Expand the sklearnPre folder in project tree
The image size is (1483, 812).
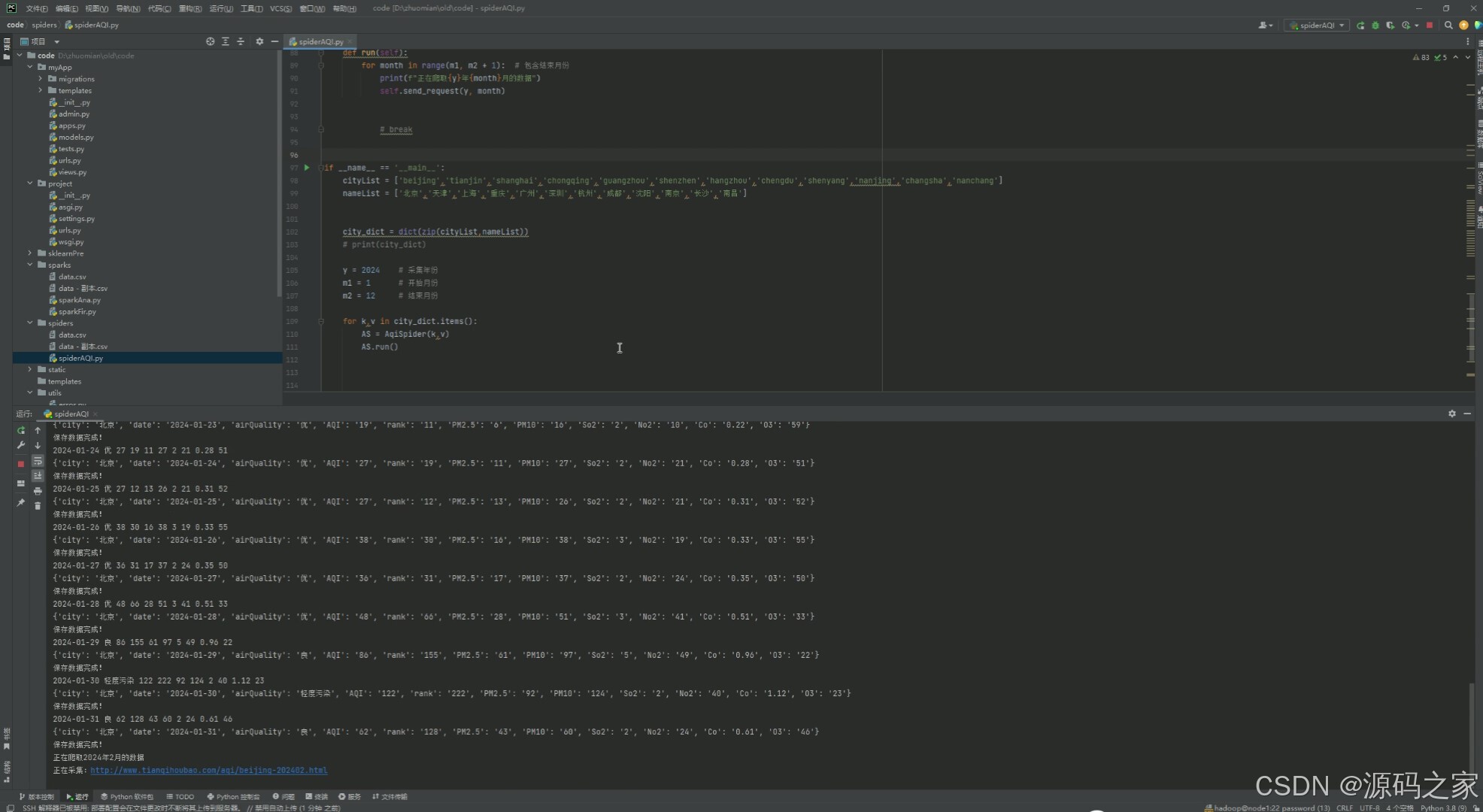(x=30, y=253)
